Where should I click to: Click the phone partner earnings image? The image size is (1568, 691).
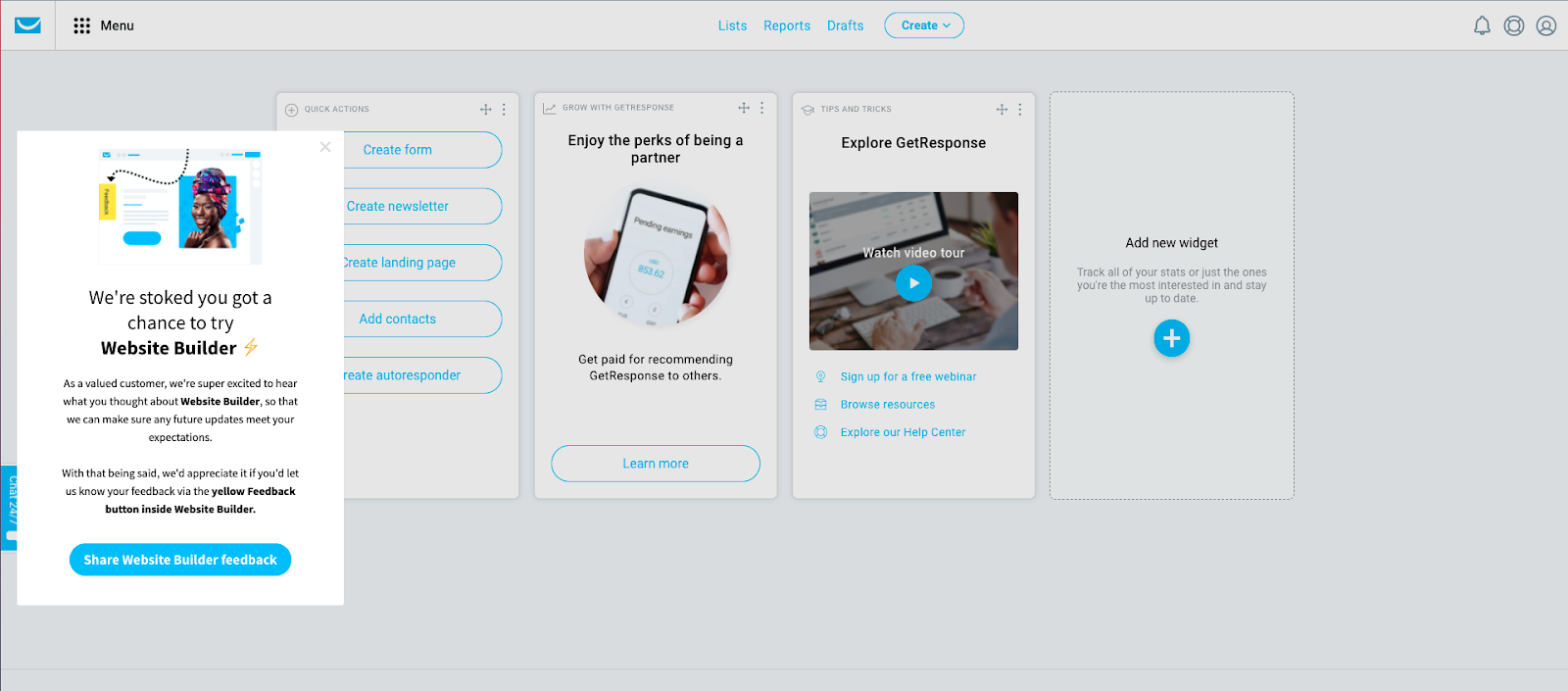click(x=656, y=257)
